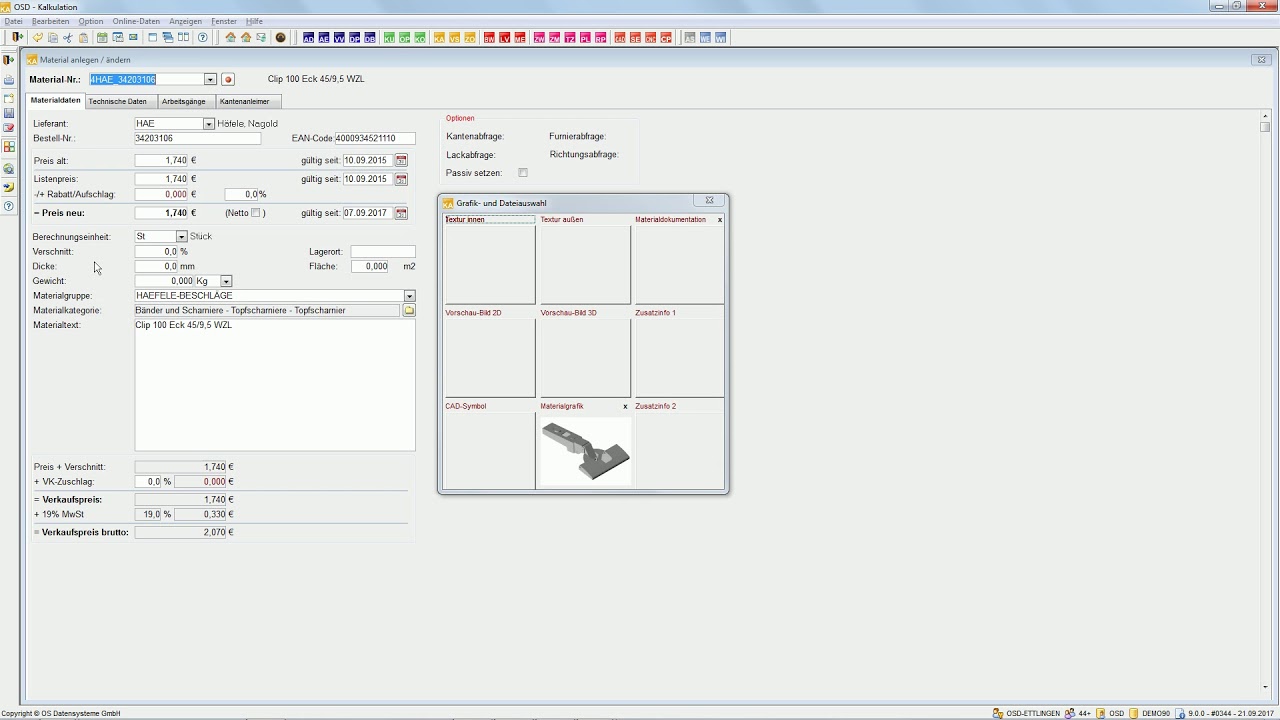
Task: Select the green KU toolbar icon
Action: (x=390, y=38)
